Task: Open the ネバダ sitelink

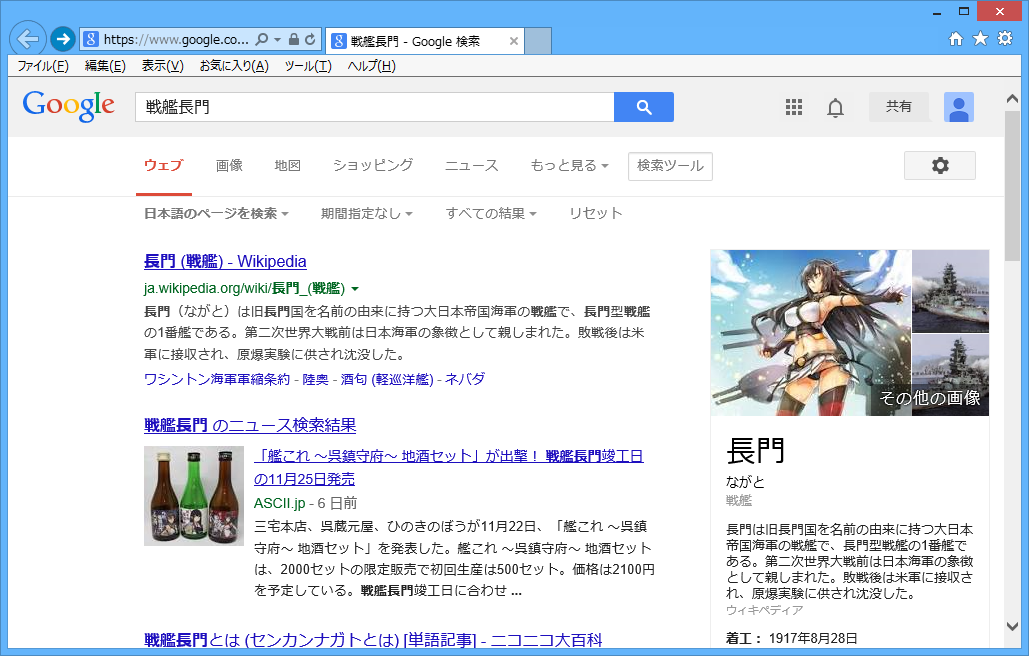Action: pos(465,379)
